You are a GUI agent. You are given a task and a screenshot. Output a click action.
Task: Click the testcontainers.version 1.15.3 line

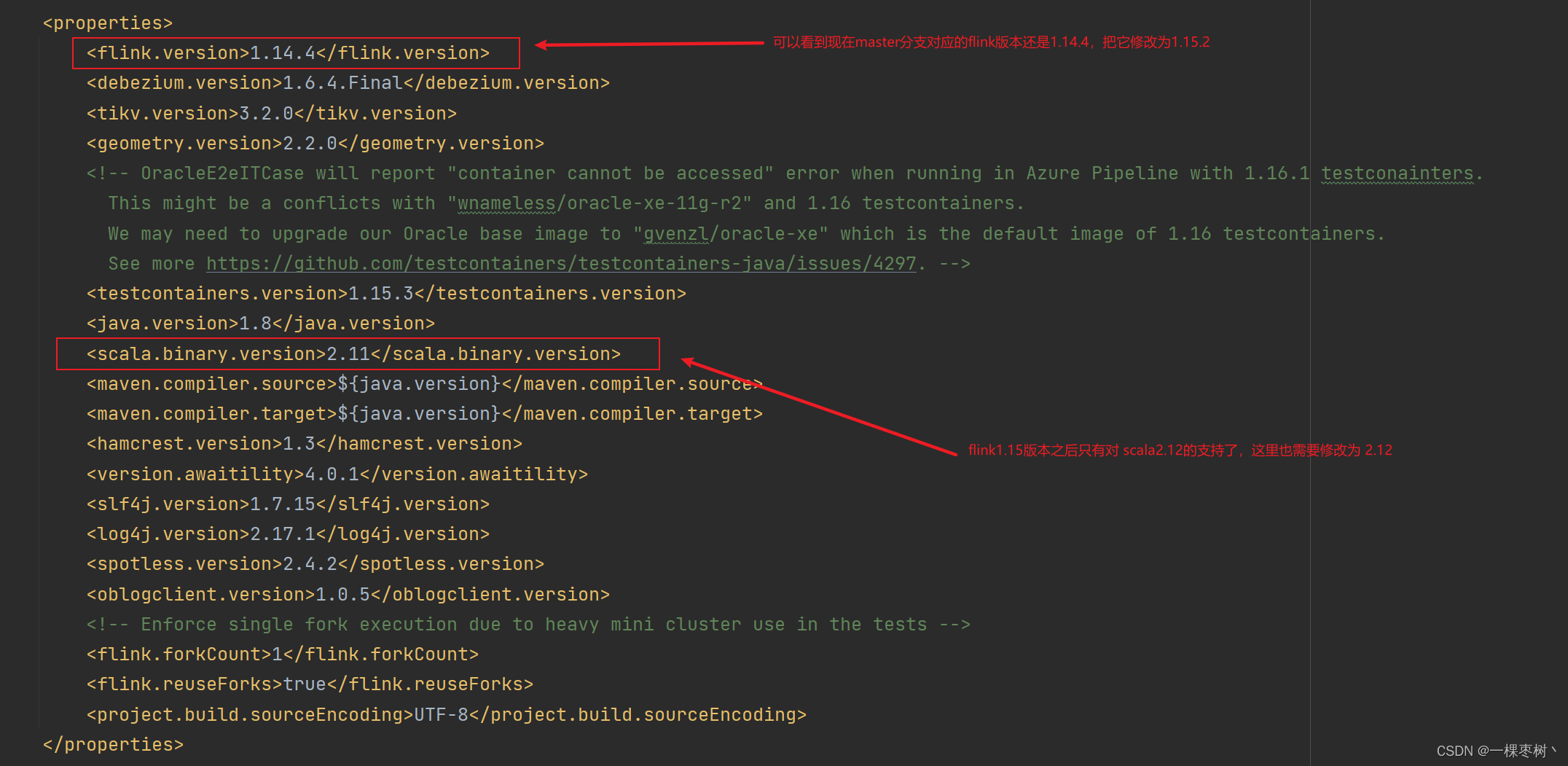click(386, 294)
